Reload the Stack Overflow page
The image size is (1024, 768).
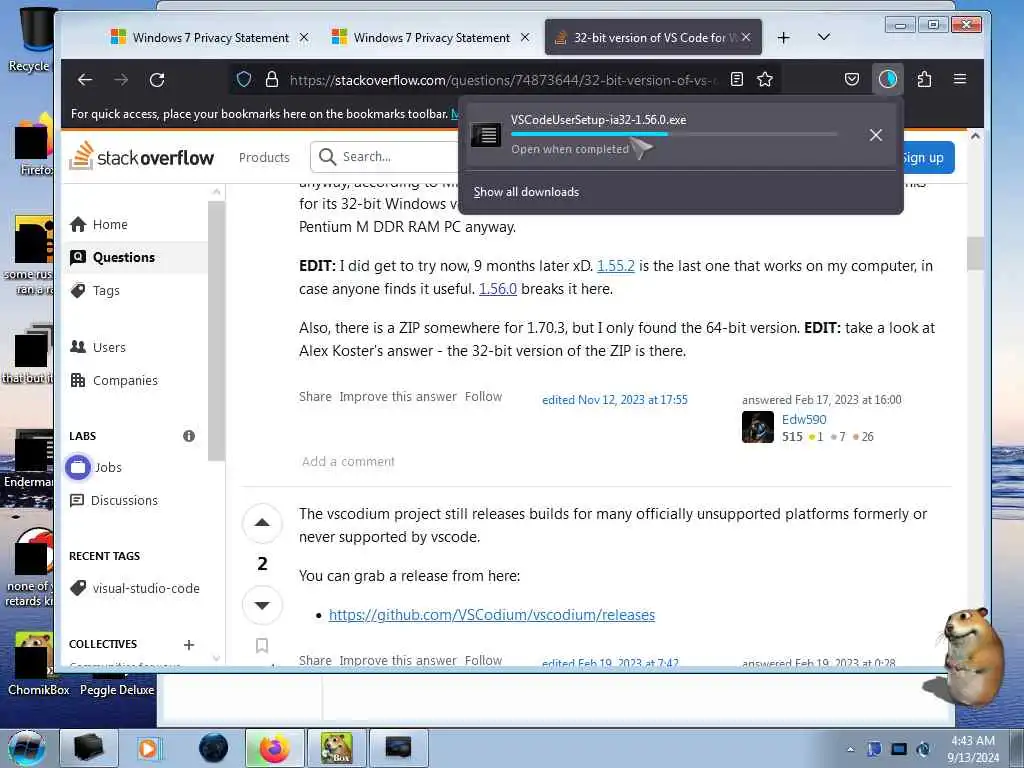(x=157, y=80)
